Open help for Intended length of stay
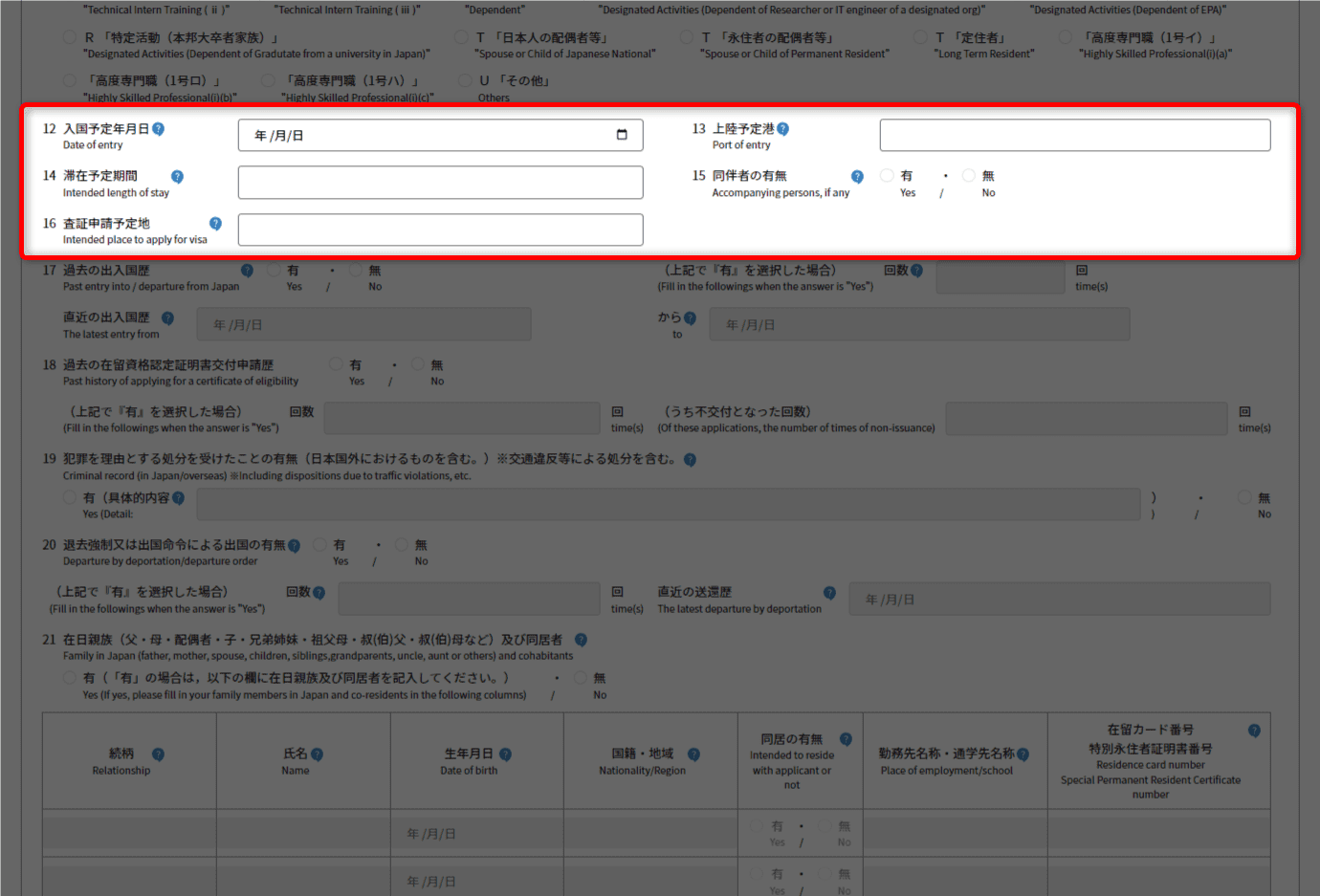Viewport: 1320px width, 896px height. click(177, 177)
